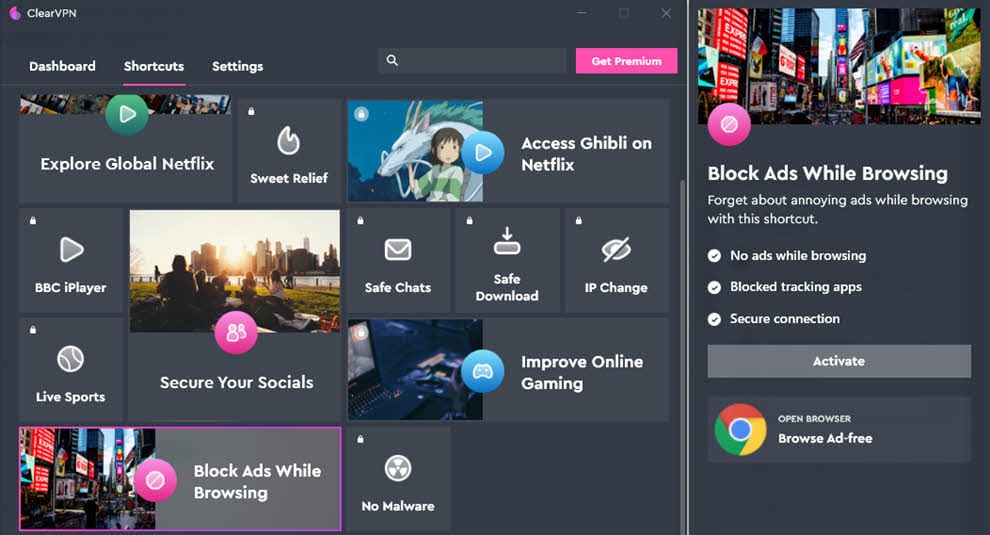Click the Sweet Relief label text
The image size is (990, 535).
[x=289, y=179]
